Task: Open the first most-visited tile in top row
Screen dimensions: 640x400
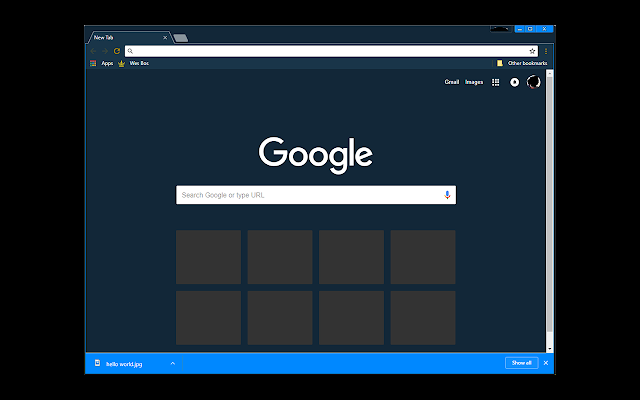Action: coord(209,257)
